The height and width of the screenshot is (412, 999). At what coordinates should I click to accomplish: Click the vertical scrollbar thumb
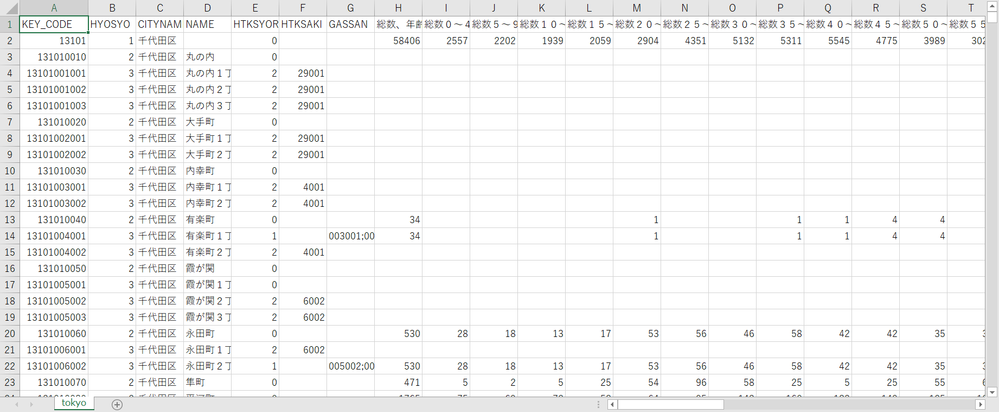click(993, 17)
